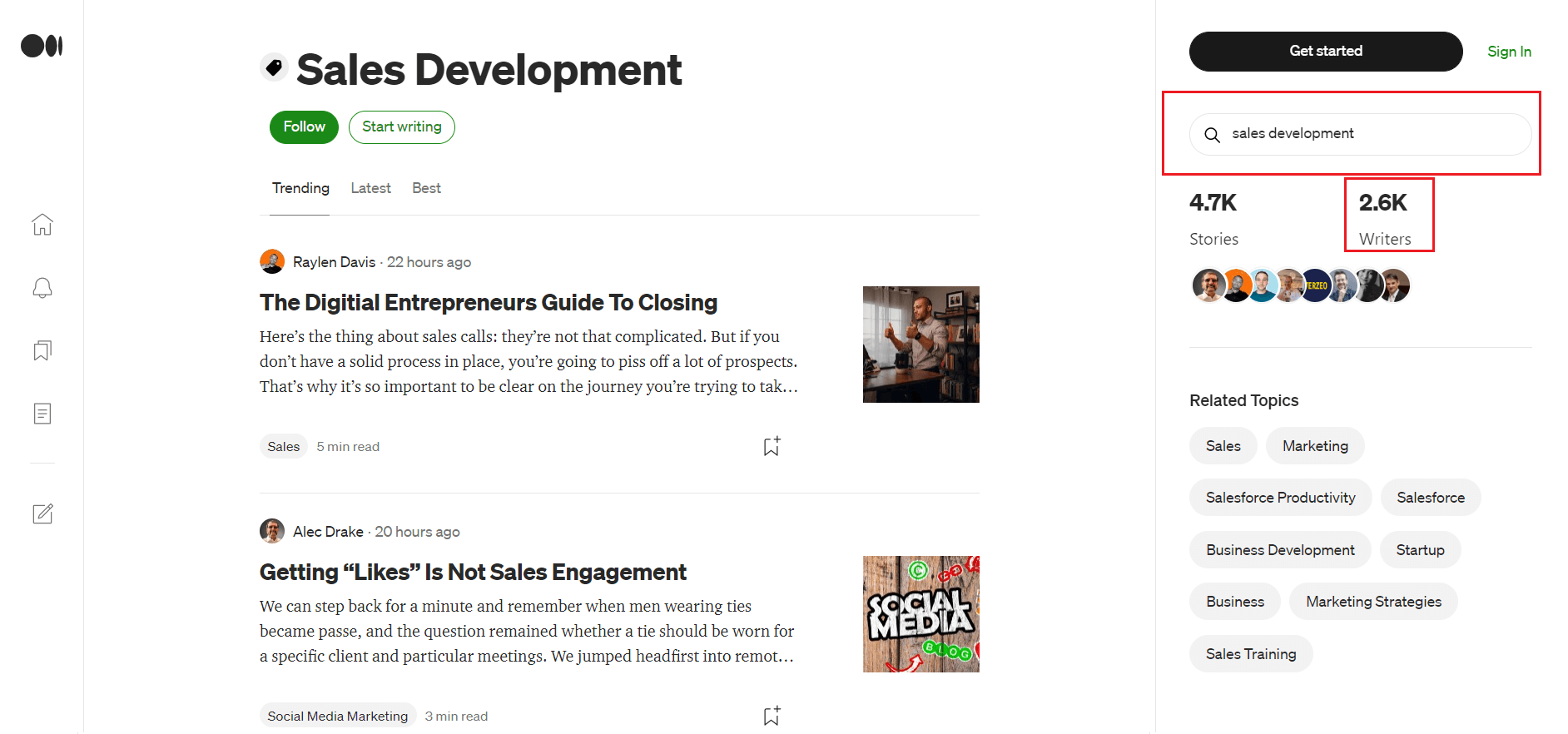The width and height of the screenshot is (1568, 734).
Task: Go to Home via sidebar house icon
Action: click(42, 224)
